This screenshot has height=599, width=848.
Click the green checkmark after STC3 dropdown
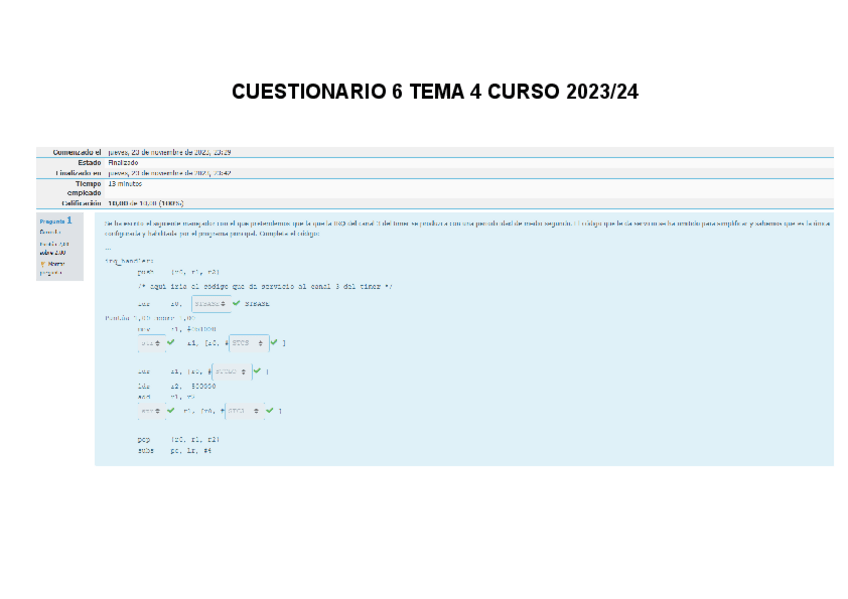click(x=270, y=410)
